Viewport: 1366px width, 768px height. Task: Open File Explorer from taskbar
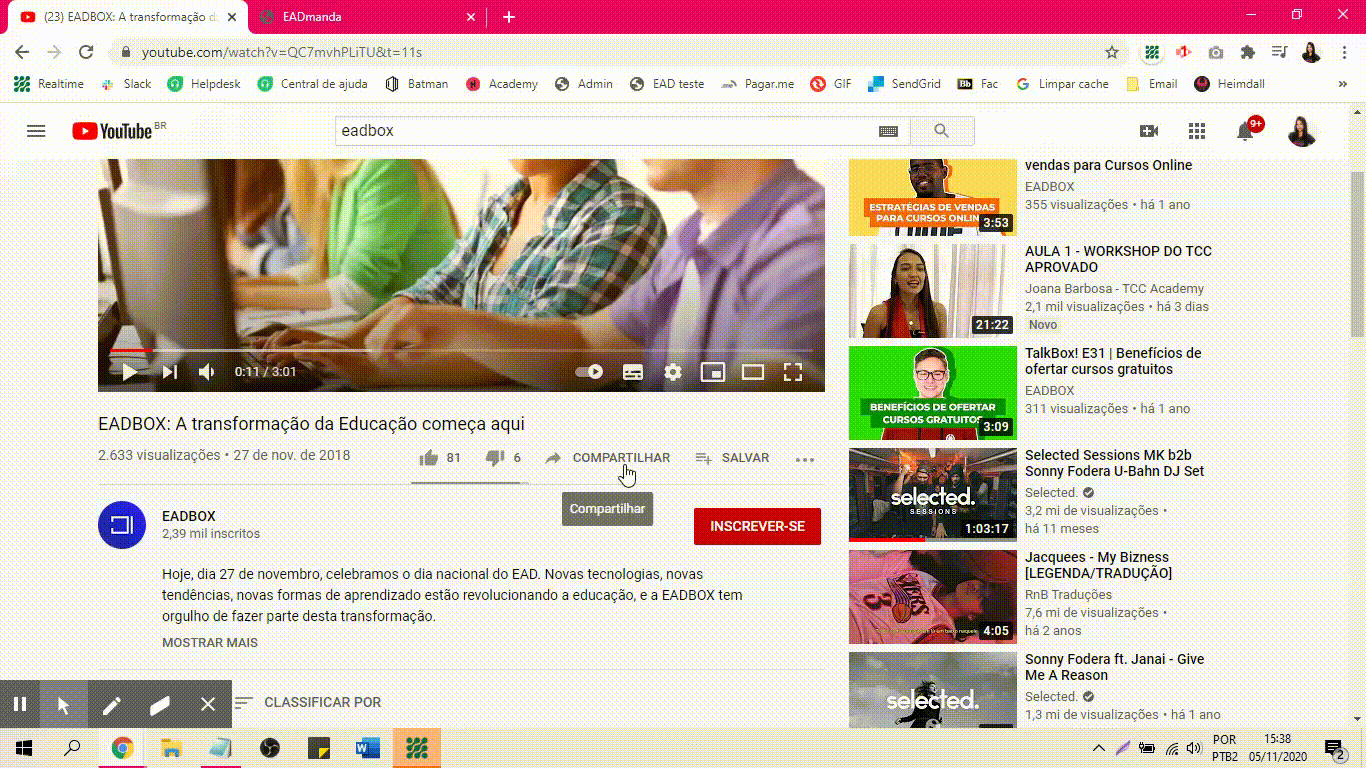click(x=171, y=747)
